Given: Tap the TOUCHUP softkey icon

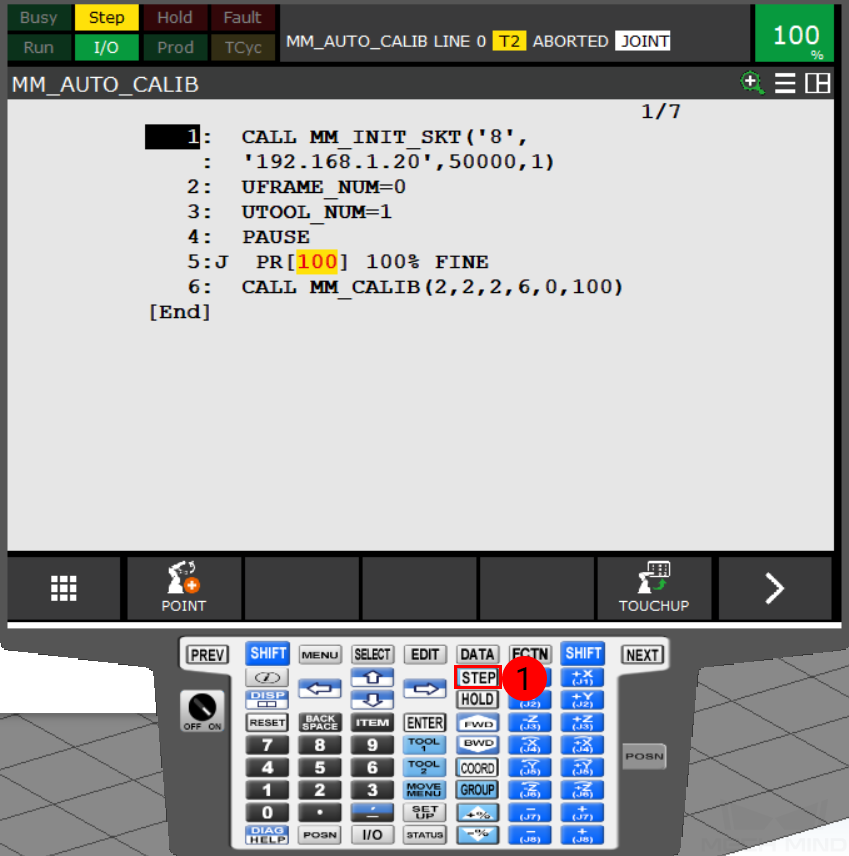Looking at the screenshot, I should click(654, 588).
